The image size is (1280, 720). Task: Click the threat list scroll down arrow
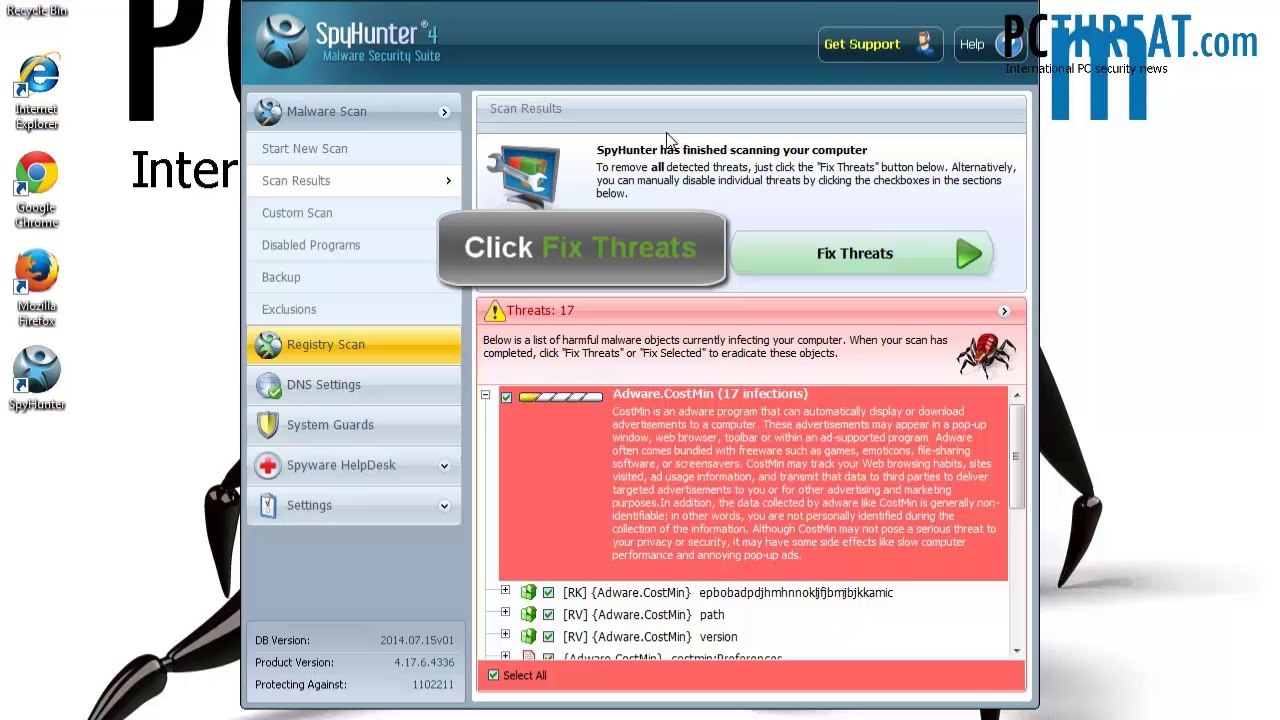(x=1016, y=651)
